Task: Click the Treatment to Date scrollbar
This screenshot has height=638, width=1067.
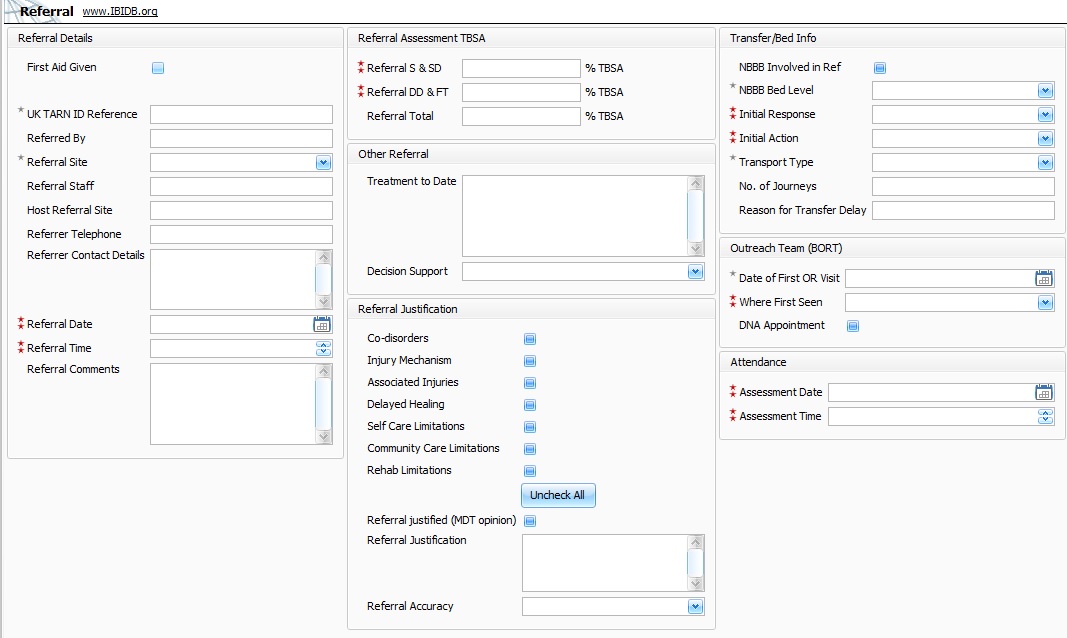Action: click(695, 215)
